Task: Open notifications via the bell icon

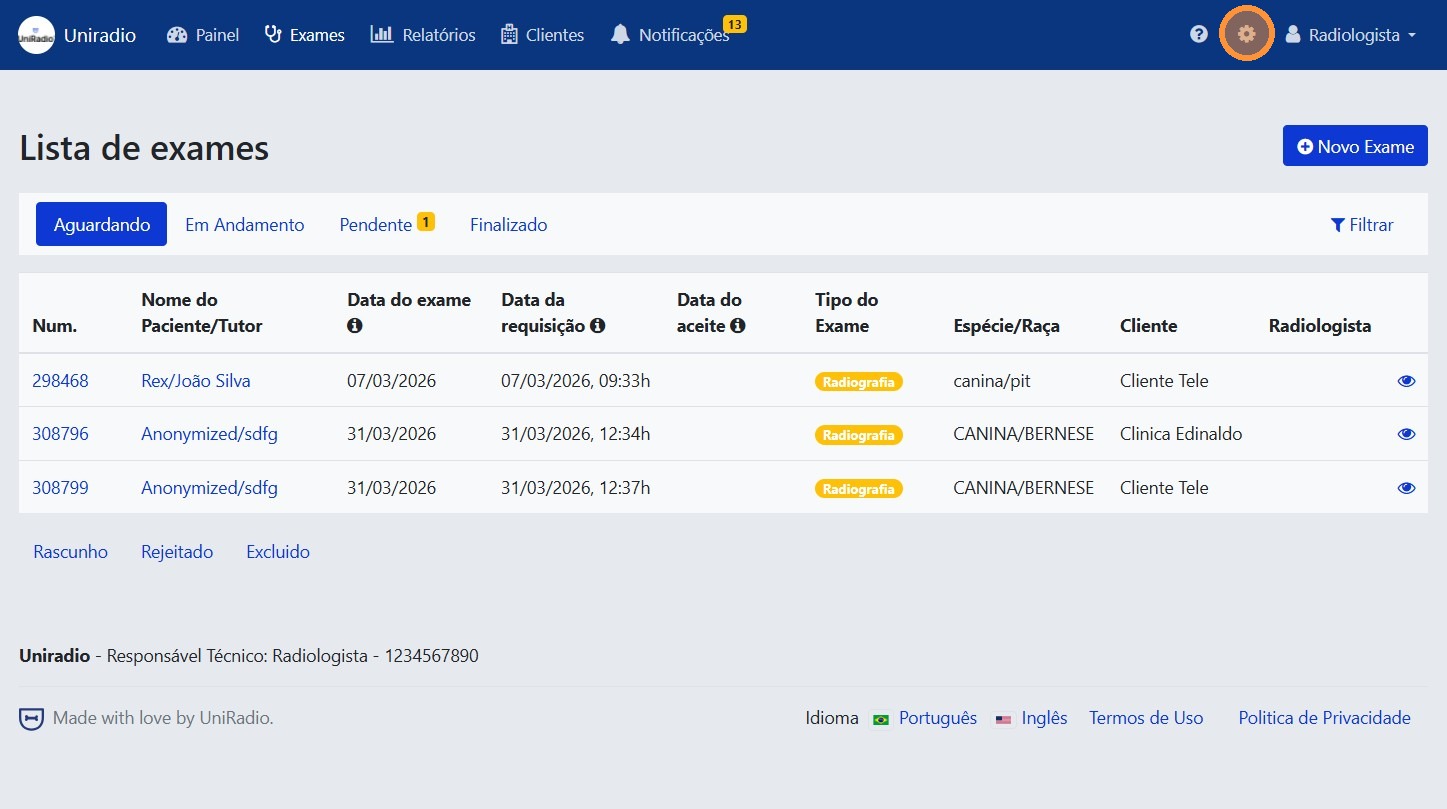Action: [x=620, y=34]
